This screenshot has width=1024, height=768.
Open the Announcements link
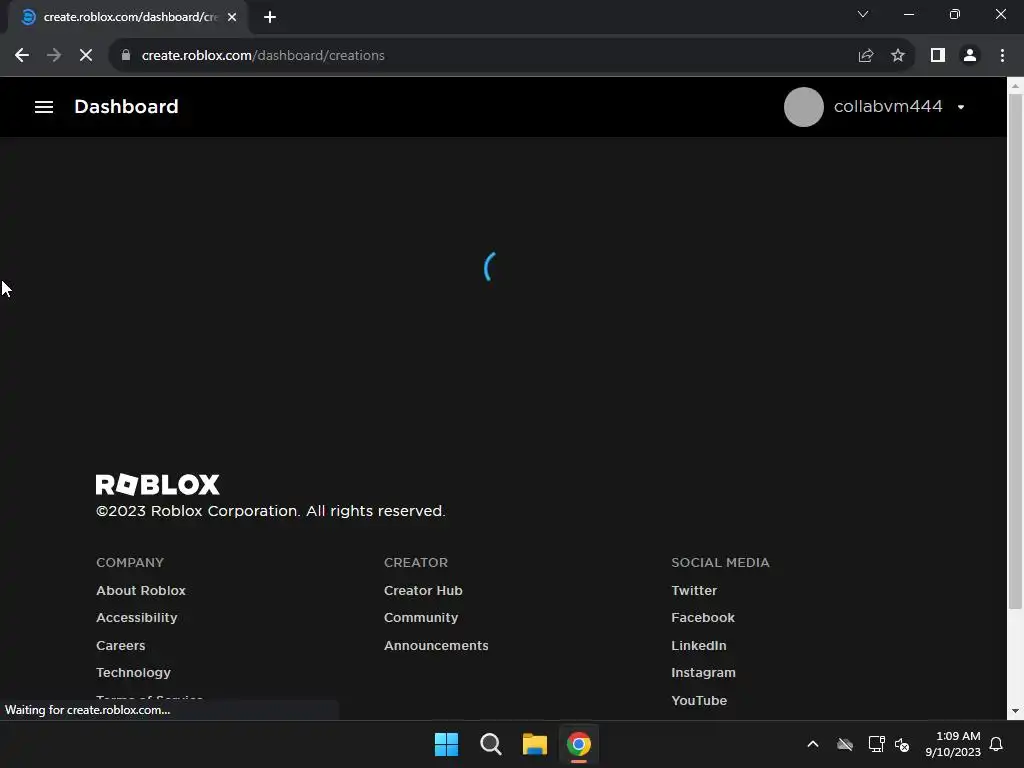pyautogui.click(x=436, y=645)
